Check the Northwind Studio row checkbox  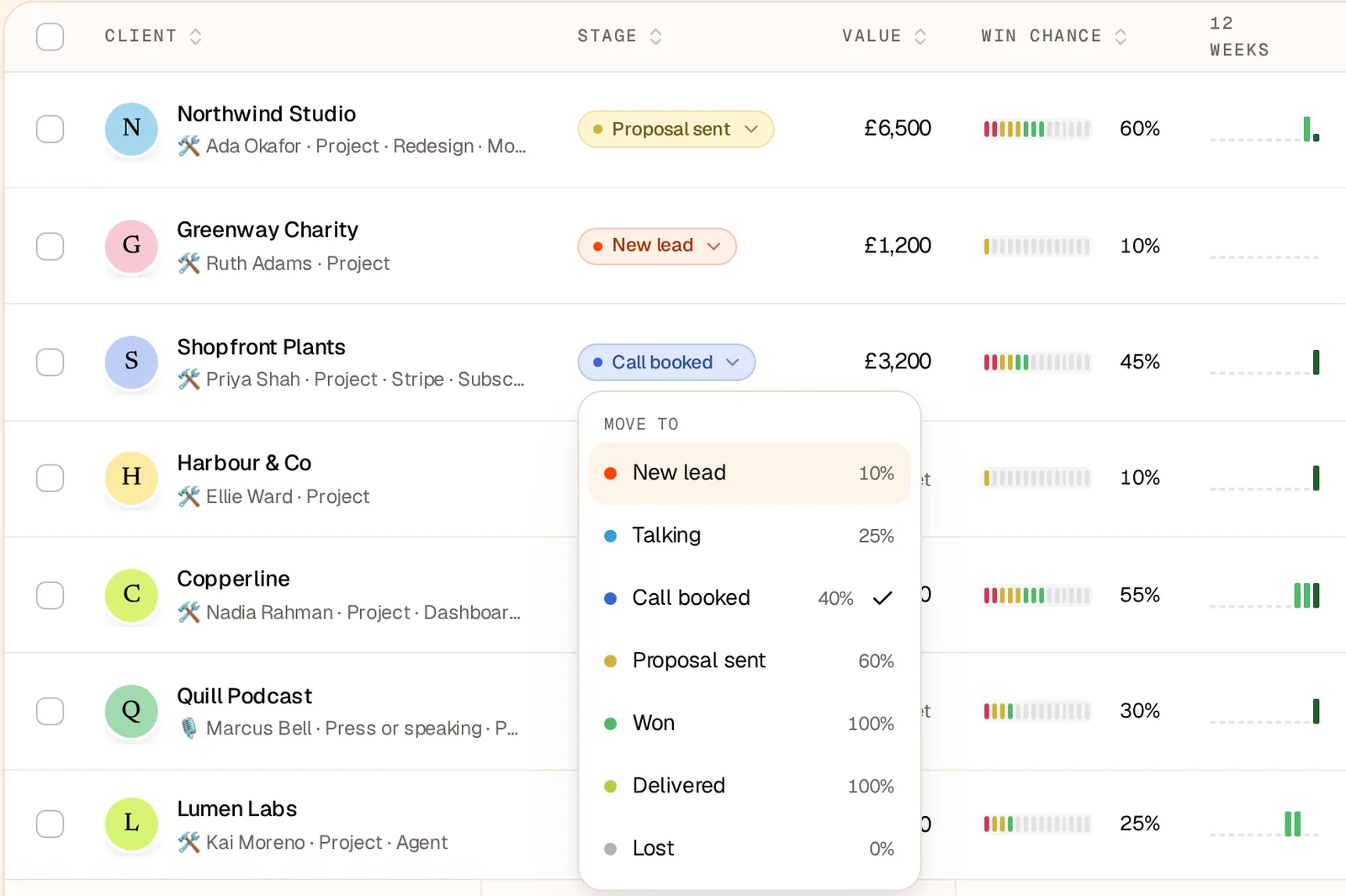pyautogui.click(x=50, y=129)
